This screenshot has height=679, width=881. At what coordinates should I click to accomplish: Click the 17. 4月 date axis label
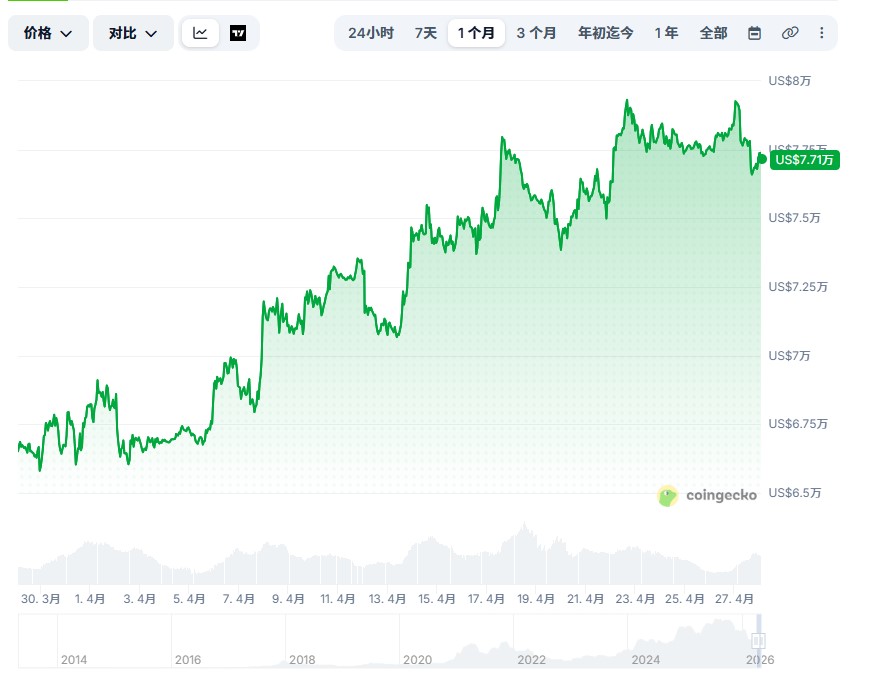[x=486, y=599]
